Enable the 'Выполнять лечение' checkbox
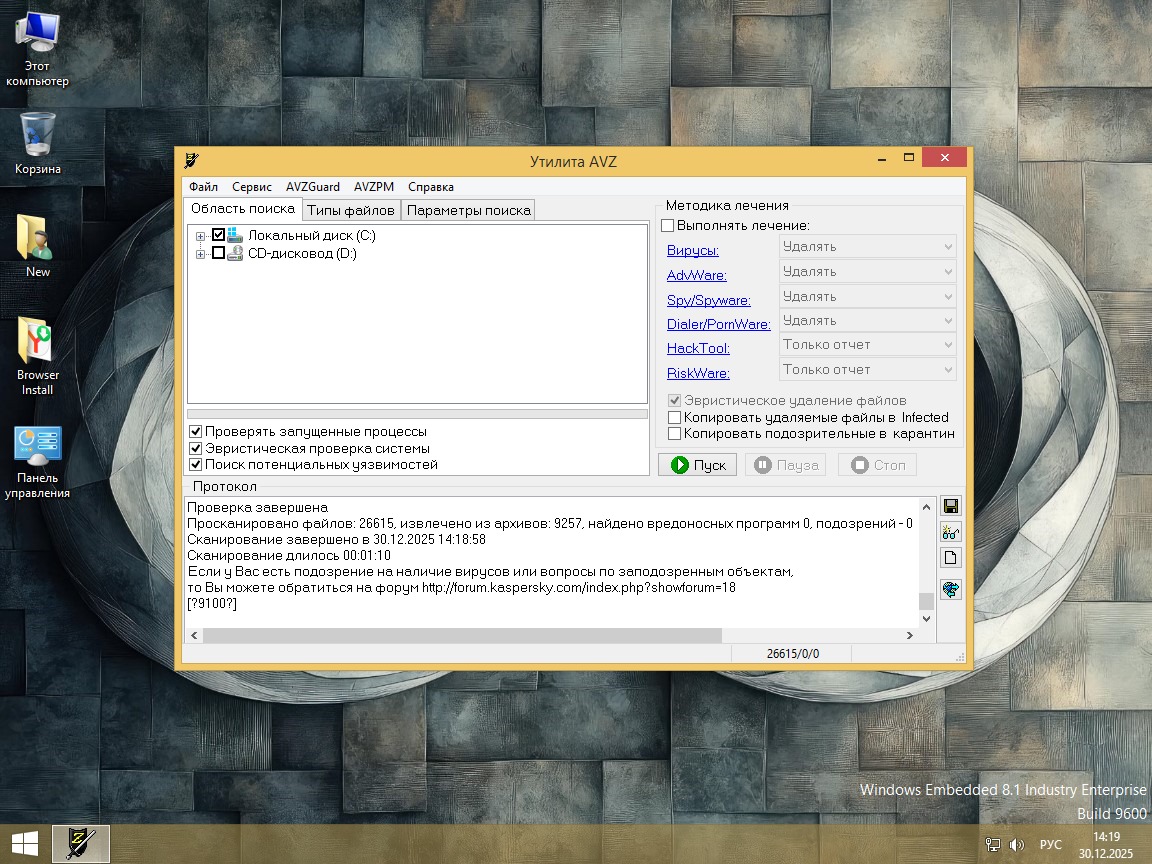This screenshot has width=1152, height=864. click(668, 226)
